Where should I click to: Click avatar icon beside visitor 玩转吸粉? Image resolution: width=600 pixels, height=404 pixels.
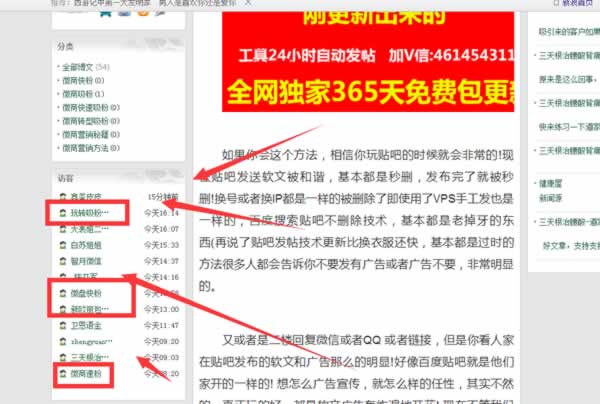coord(63,213)
